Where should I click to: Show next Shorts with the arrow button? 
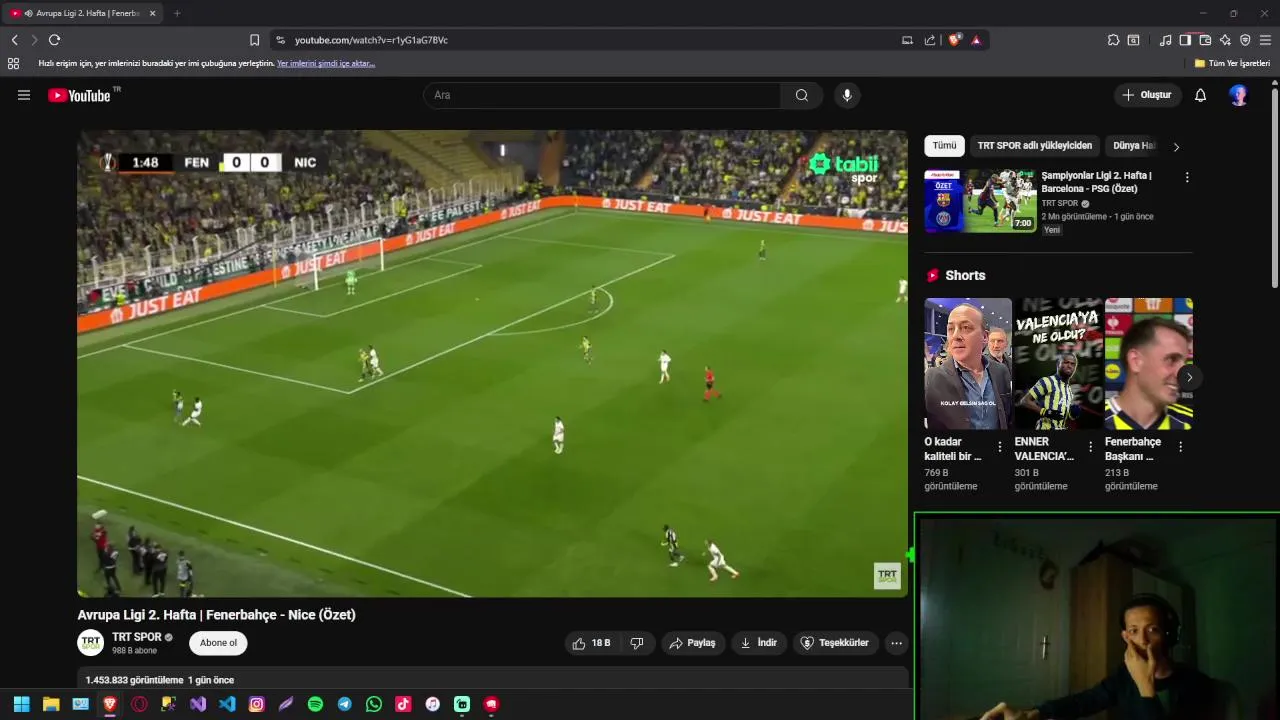pyautogui.click(x=1189, y=377)
